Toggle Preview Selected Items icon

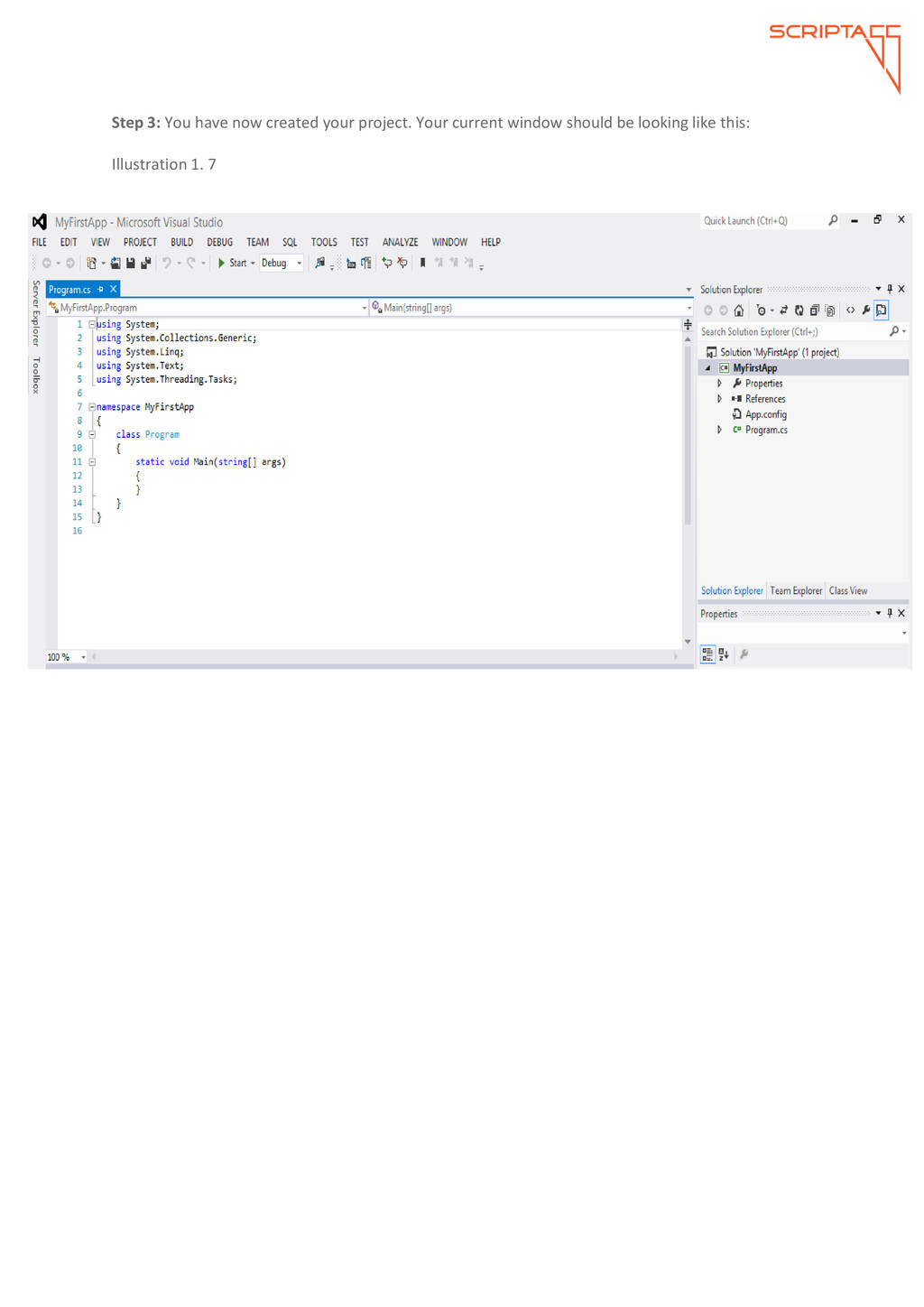point(882,311)
